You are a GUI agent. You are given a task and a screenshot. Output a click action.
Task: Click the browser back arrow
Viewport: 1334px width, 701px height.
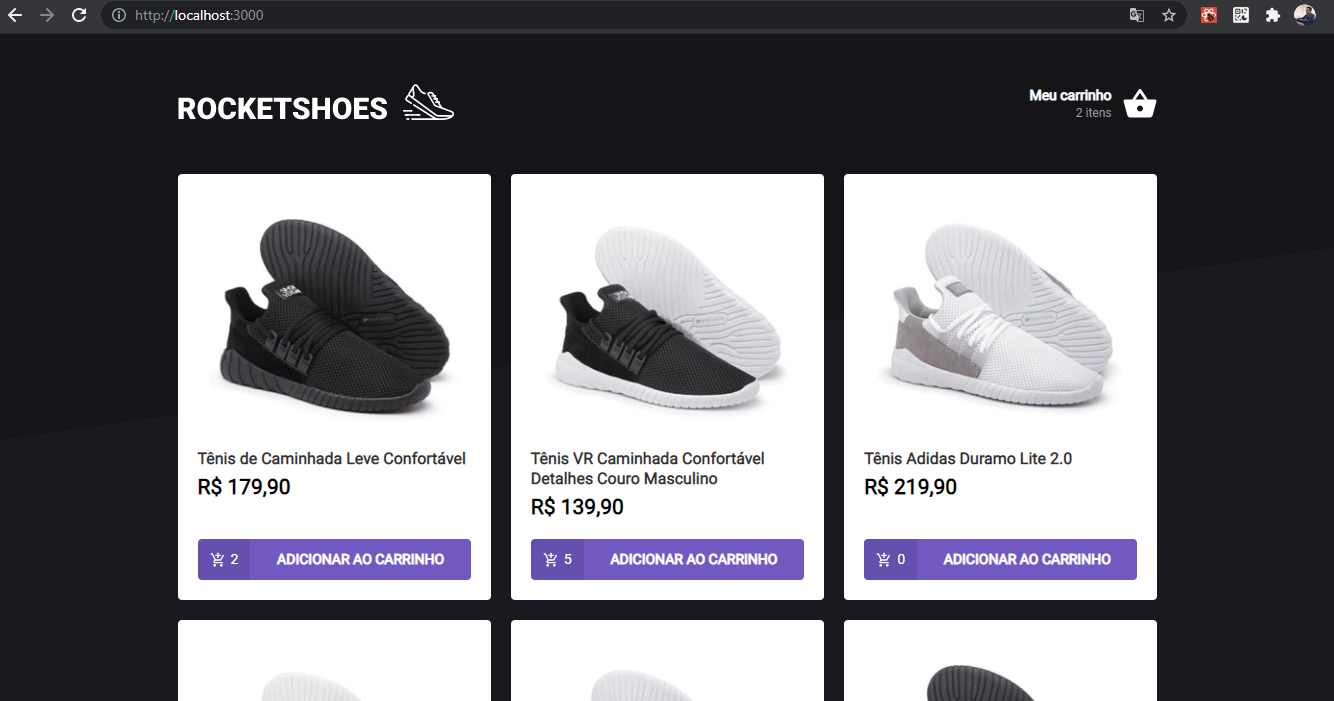tap(15, 15)
